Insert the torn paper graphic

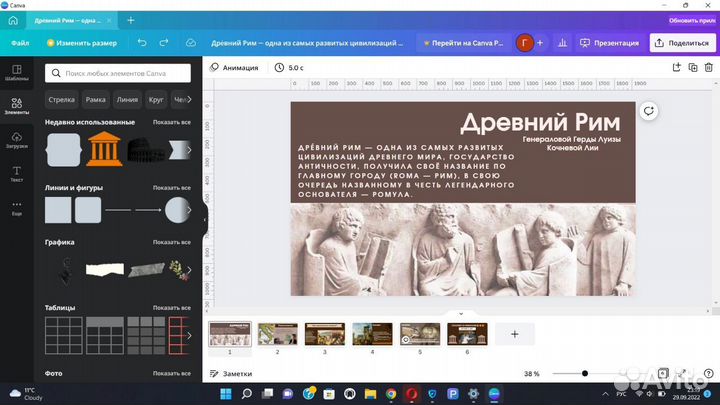tap(105, 269)
